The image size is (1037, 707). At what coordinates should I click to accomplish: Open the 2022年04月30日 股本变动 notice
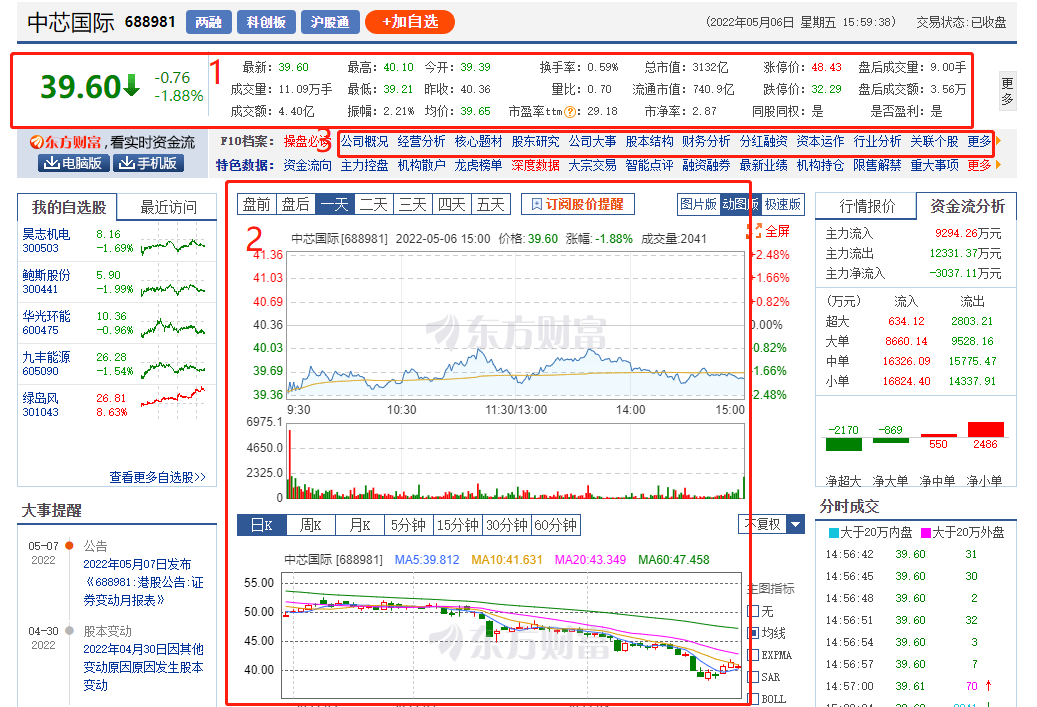pos(143,667)
